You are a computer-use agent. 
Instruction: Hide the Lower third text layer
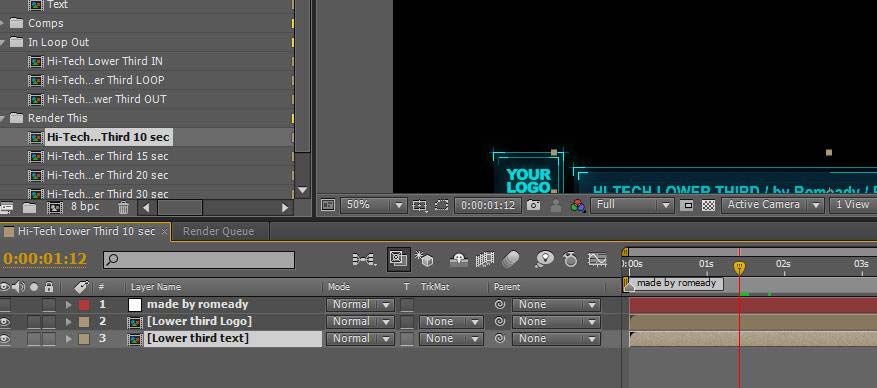5,338
